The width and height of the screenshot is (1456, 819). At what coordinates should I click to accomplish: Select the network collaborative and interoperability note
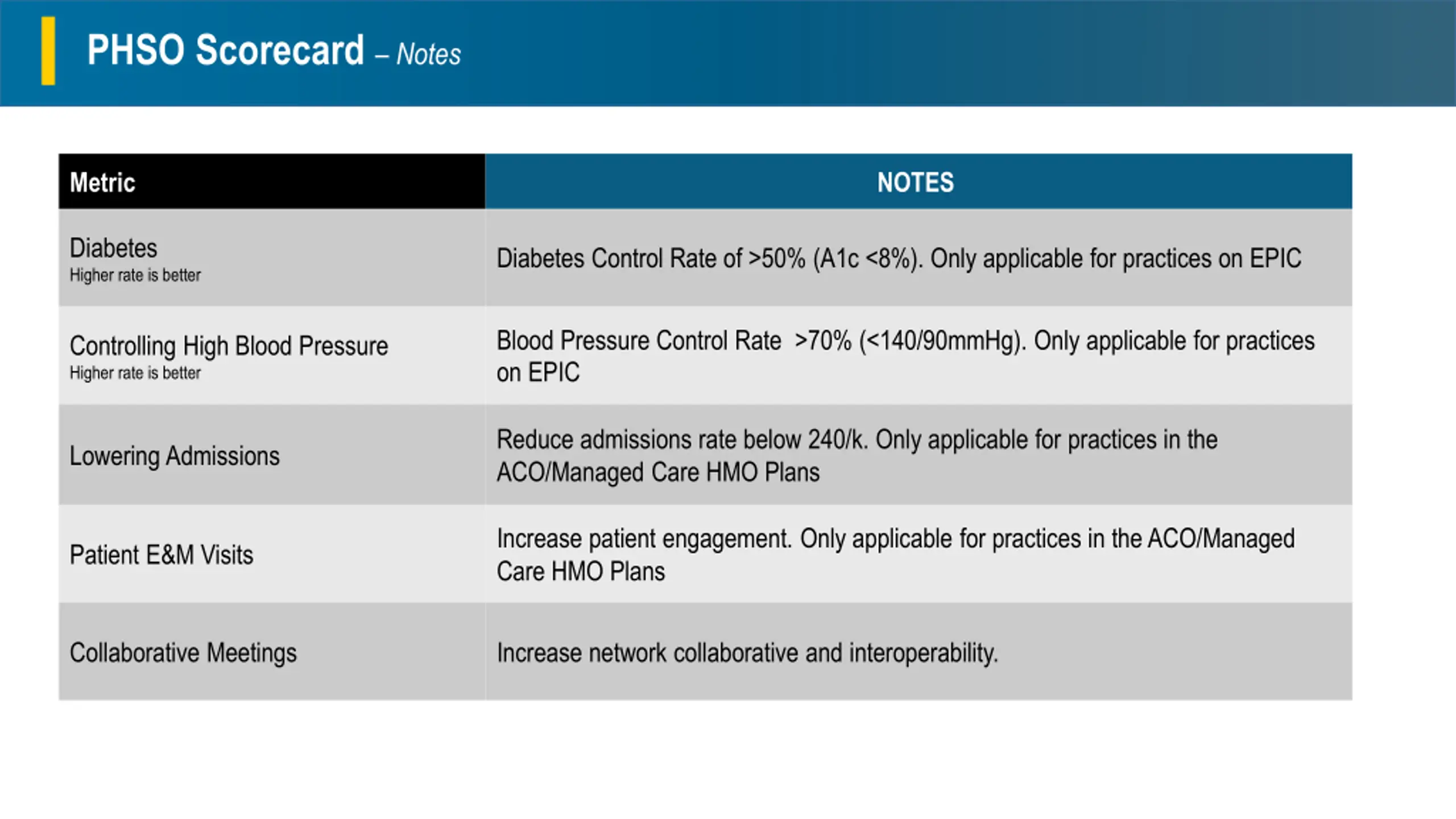point(747,653)
